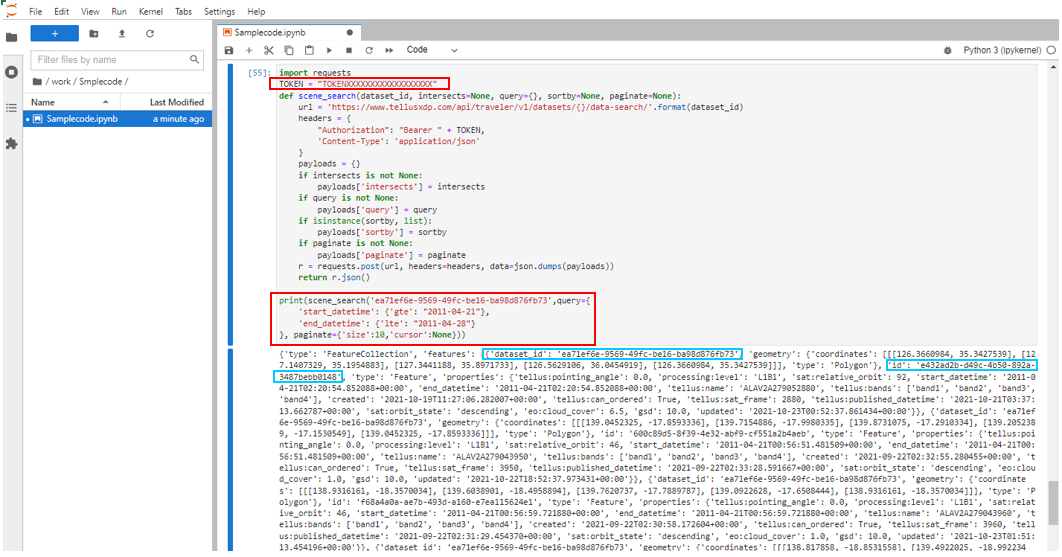
Task: Refresh the file browser list
Action: tap(150, 33)
